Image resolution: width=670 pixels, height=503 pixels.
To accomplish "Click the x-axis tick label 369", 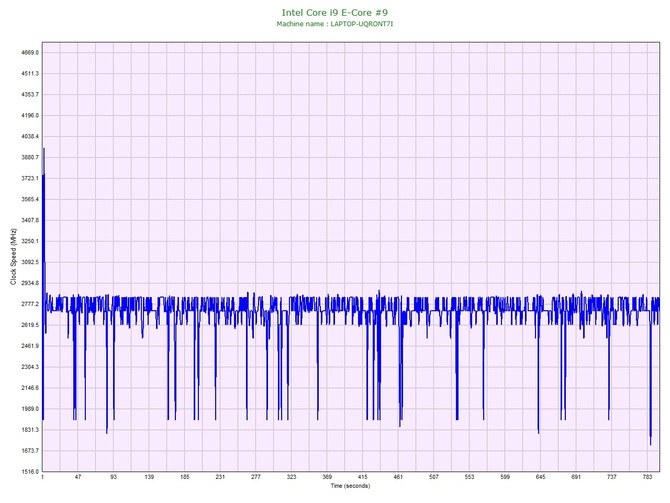I will tap(327, 477).
